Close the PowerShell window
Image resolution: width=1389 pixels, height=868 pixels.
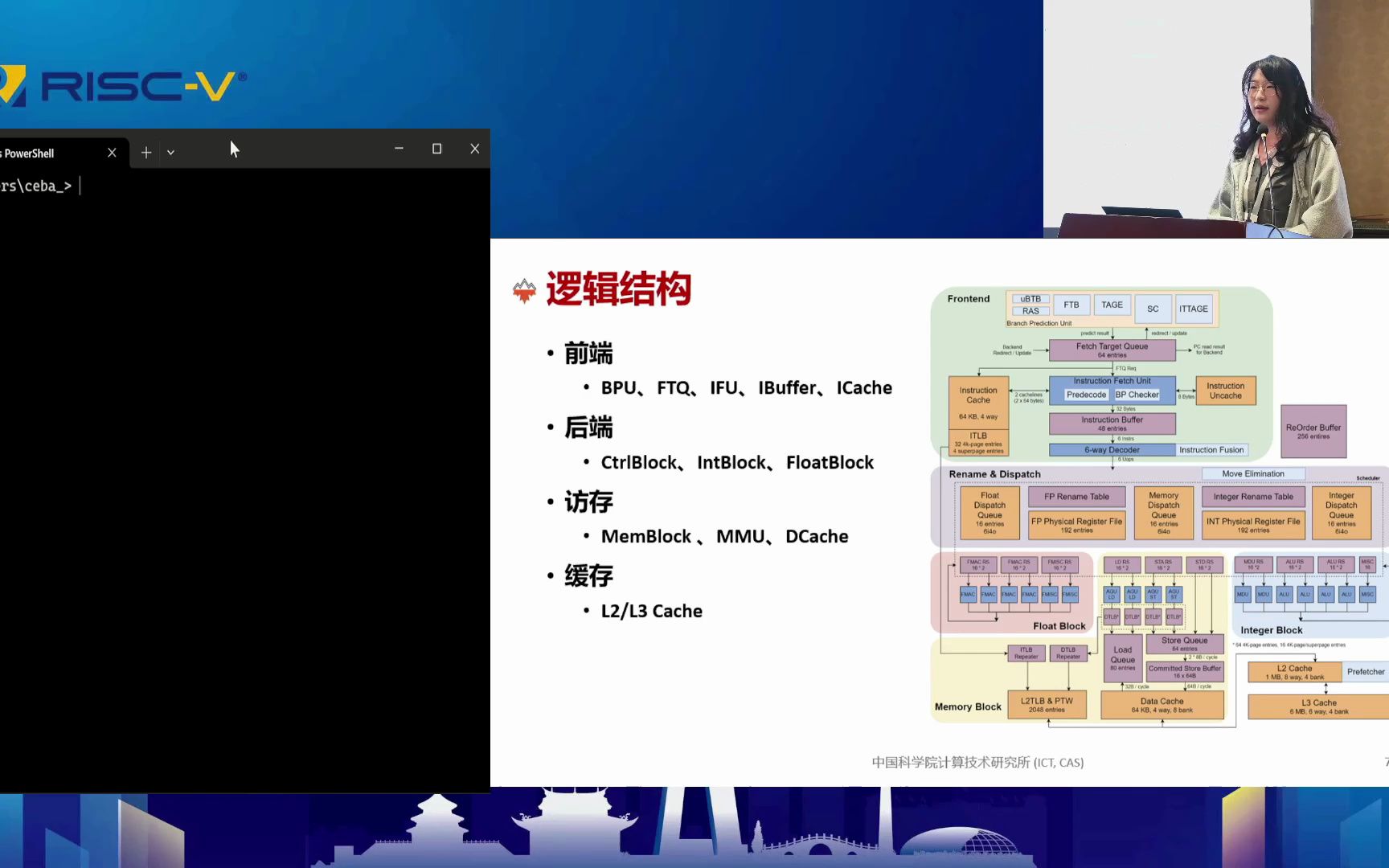point(474,149)
